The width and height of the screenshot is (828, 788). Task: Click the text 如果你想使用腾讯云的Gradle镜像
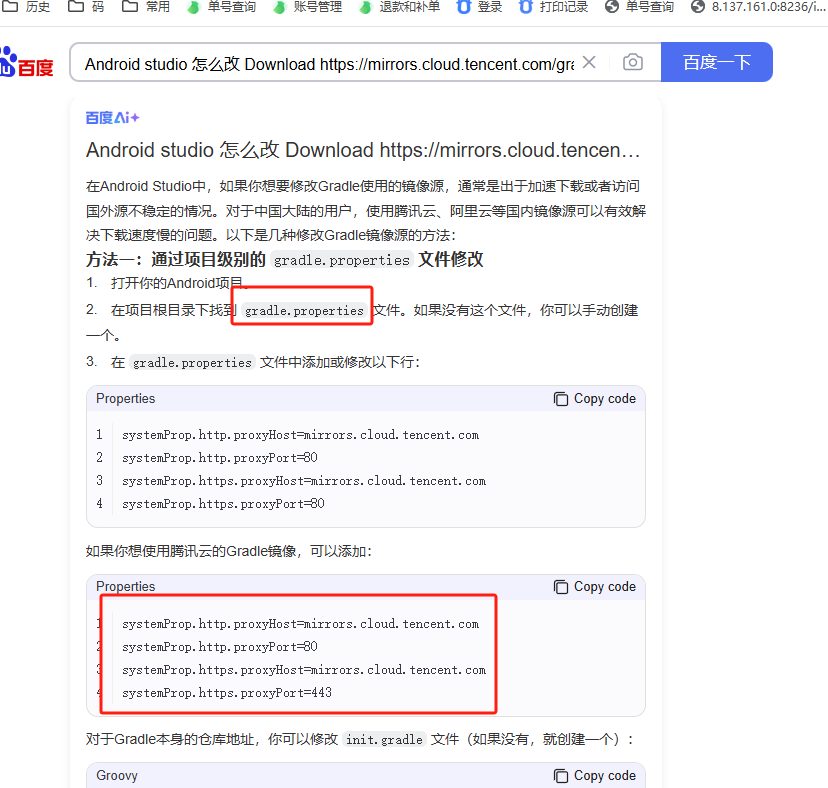[191, 551]
